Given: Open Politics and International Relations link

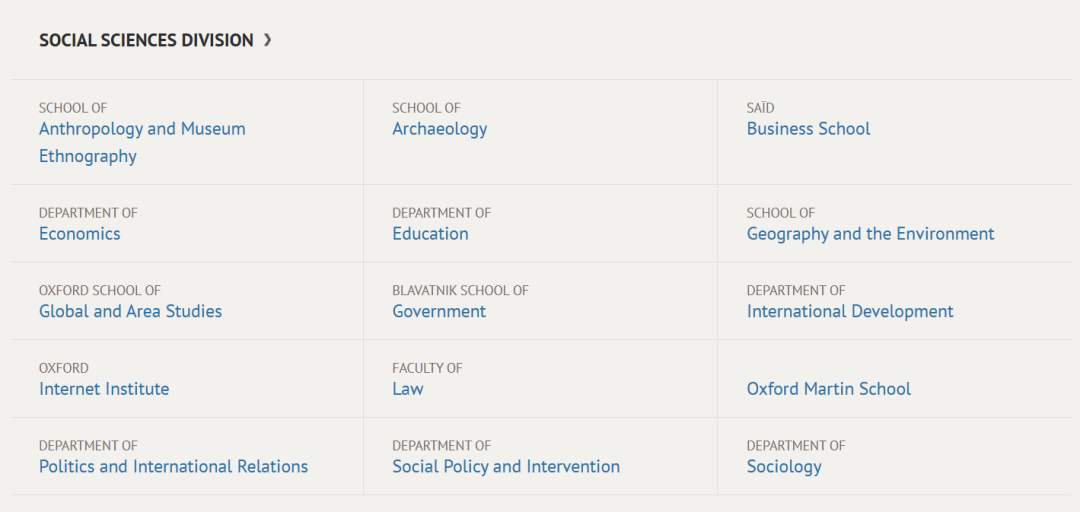Looking at the screenshot, I should pos(174,467).
